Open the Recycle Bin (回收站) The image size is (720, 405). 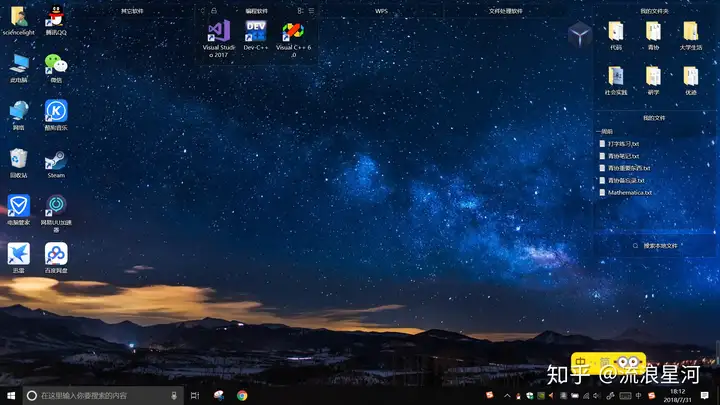[x=18, y=160]
